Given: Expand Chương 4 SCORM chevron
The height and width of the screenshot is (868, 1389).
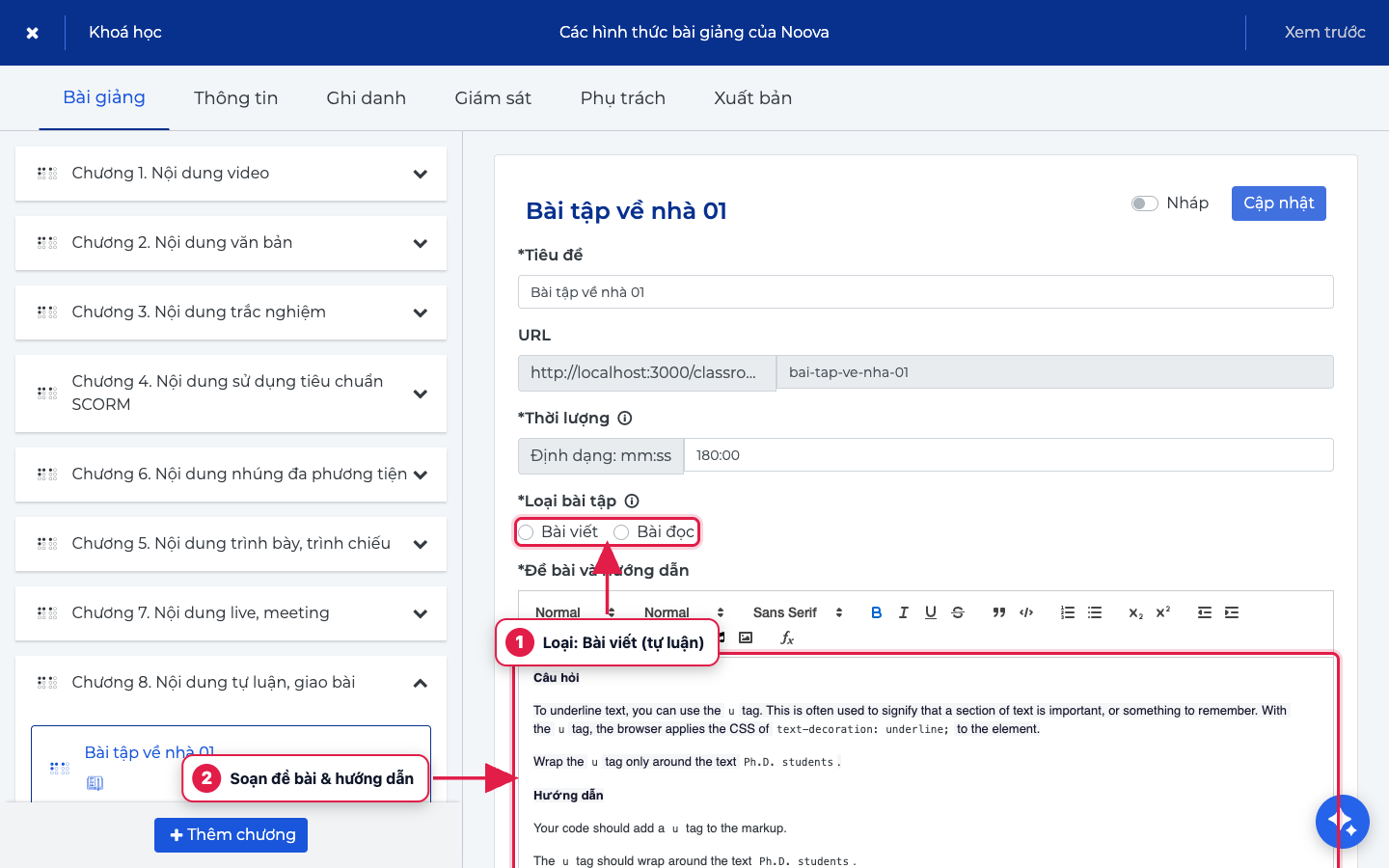Looking at the screenshot, I should point(421,394).
